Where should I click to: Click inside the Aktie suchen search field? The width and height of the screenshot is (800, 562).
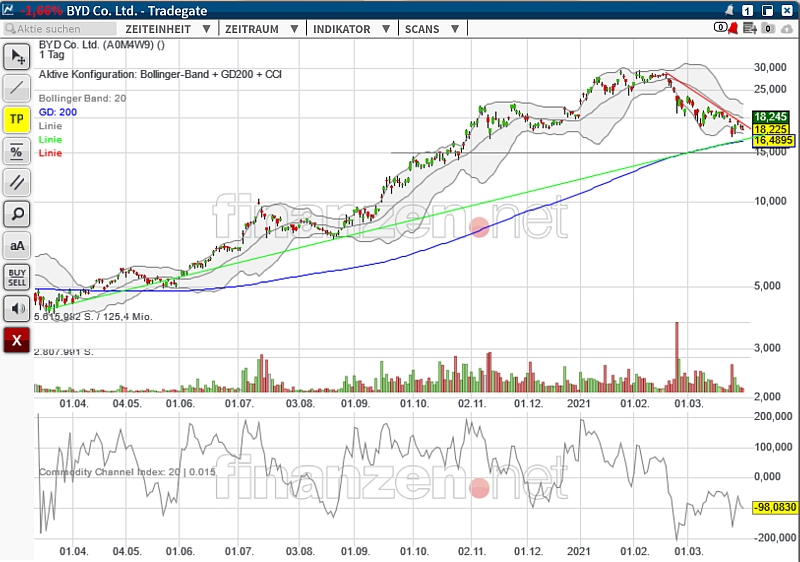pyautogui.click(x=60, y=29)
